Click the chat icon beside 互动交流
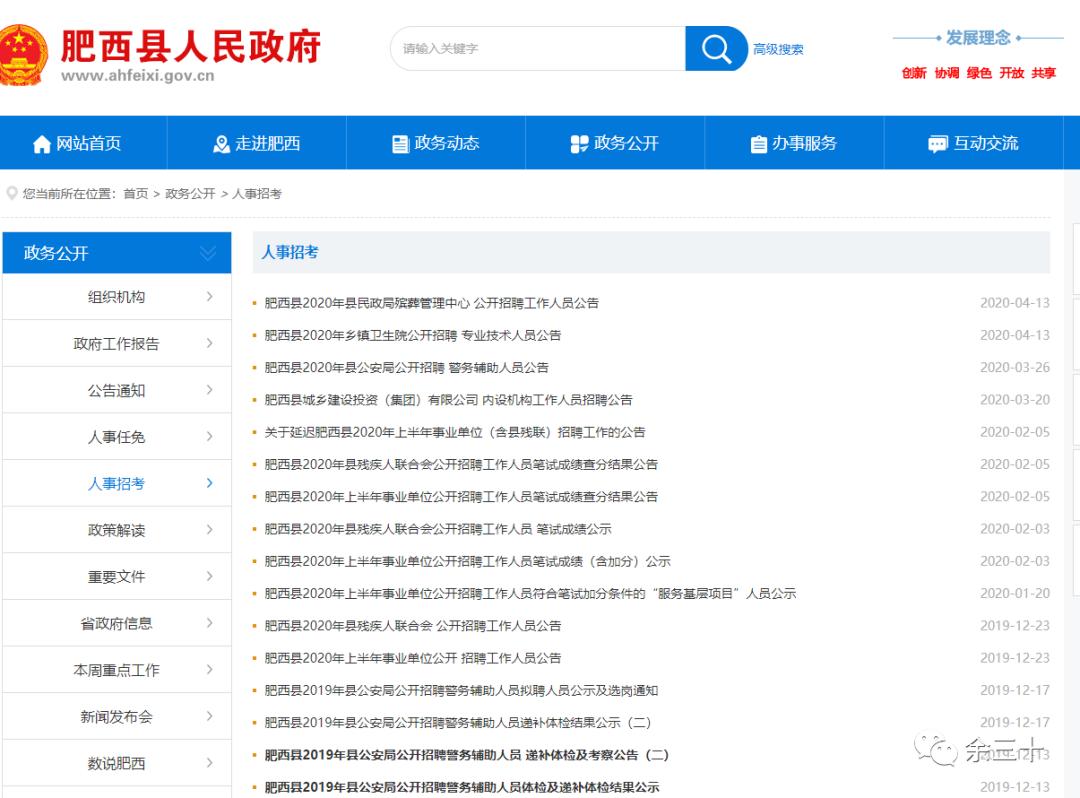The height and width of the screenshot is (798, 1080). tap(936, 142)
